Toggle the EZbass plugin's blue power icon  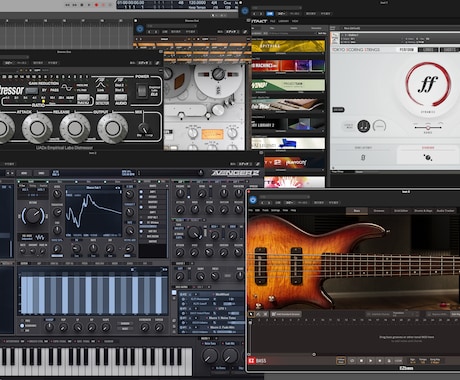click(253, 200)
